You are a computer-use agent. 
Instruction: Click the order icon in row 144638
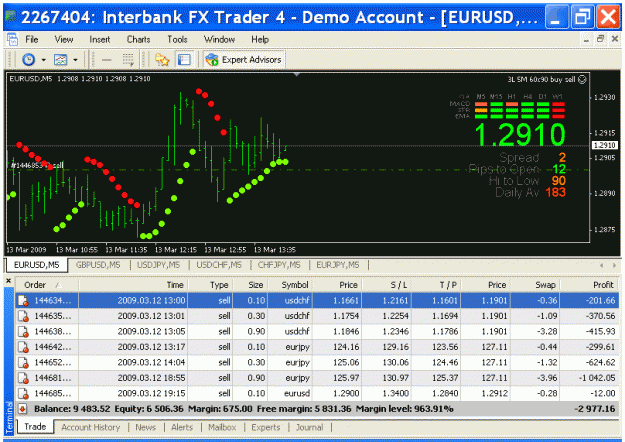tap(24, 332)
